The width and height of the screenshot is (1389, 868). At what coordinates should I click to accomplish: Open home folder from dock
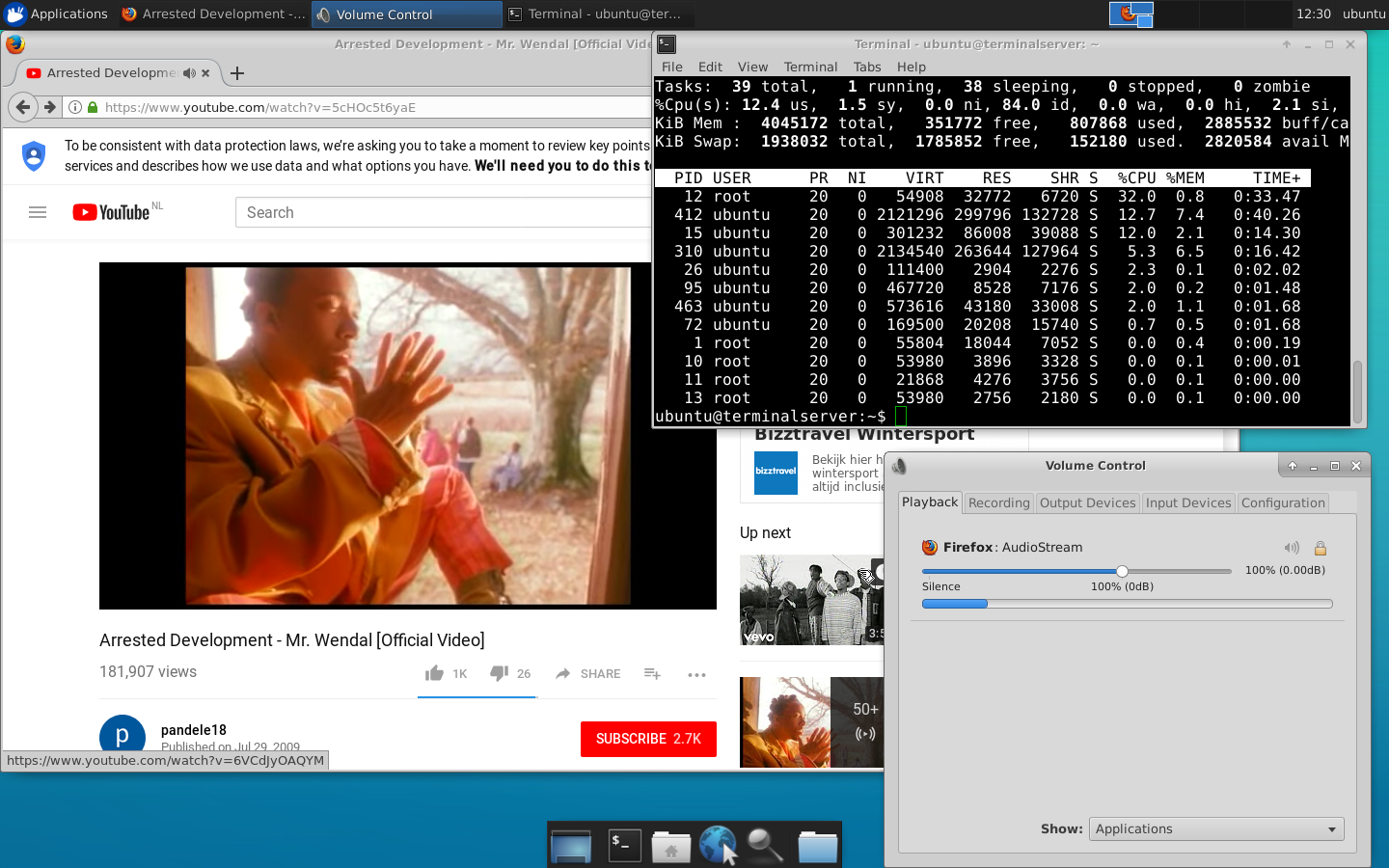(x=671, y=846)
